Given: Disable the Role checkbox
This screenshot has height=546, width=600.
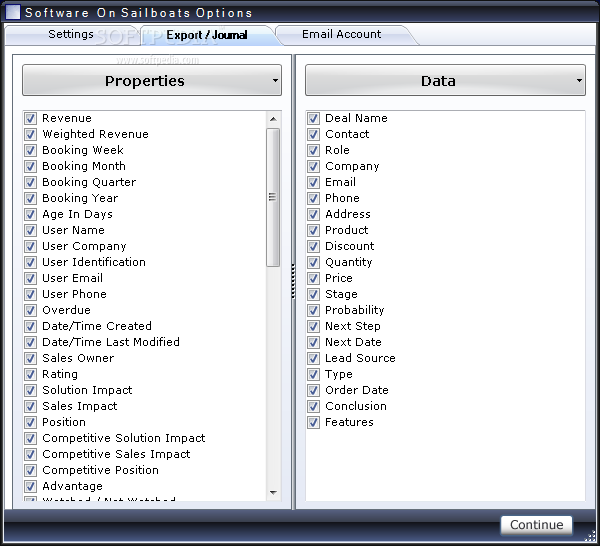Looking at the screenshot, I should point(313,150).
